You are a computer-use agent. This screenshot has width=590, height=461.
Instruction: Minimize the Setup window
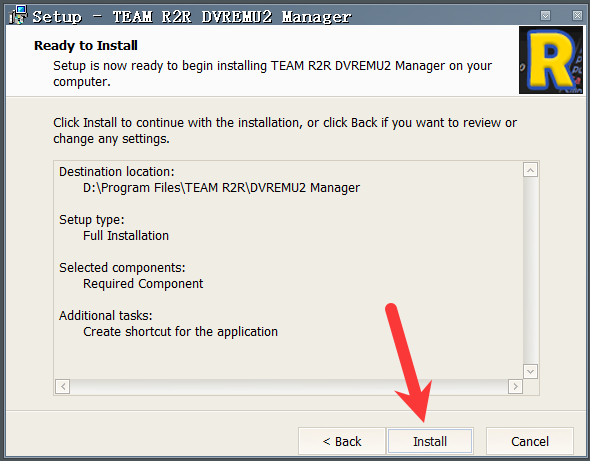(x=545, y=15)
